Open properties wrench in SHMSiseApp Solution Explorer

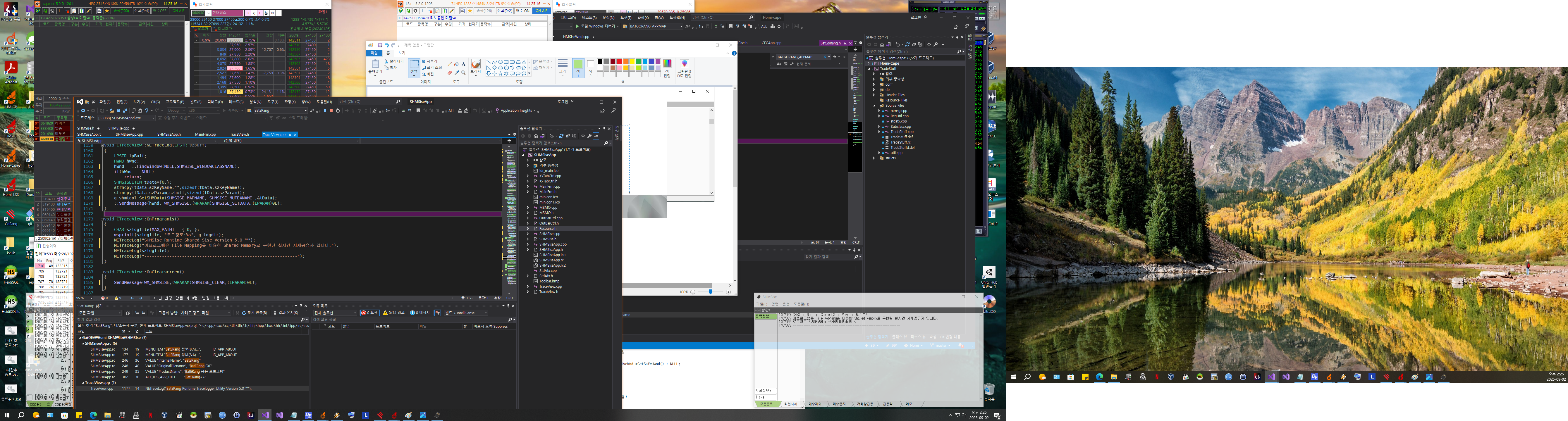(589, 136)
